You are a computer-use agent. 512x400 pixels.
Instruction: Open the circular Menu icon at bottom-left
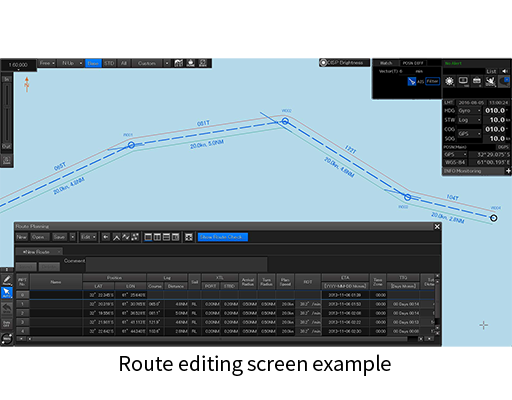tap(7, 338)
